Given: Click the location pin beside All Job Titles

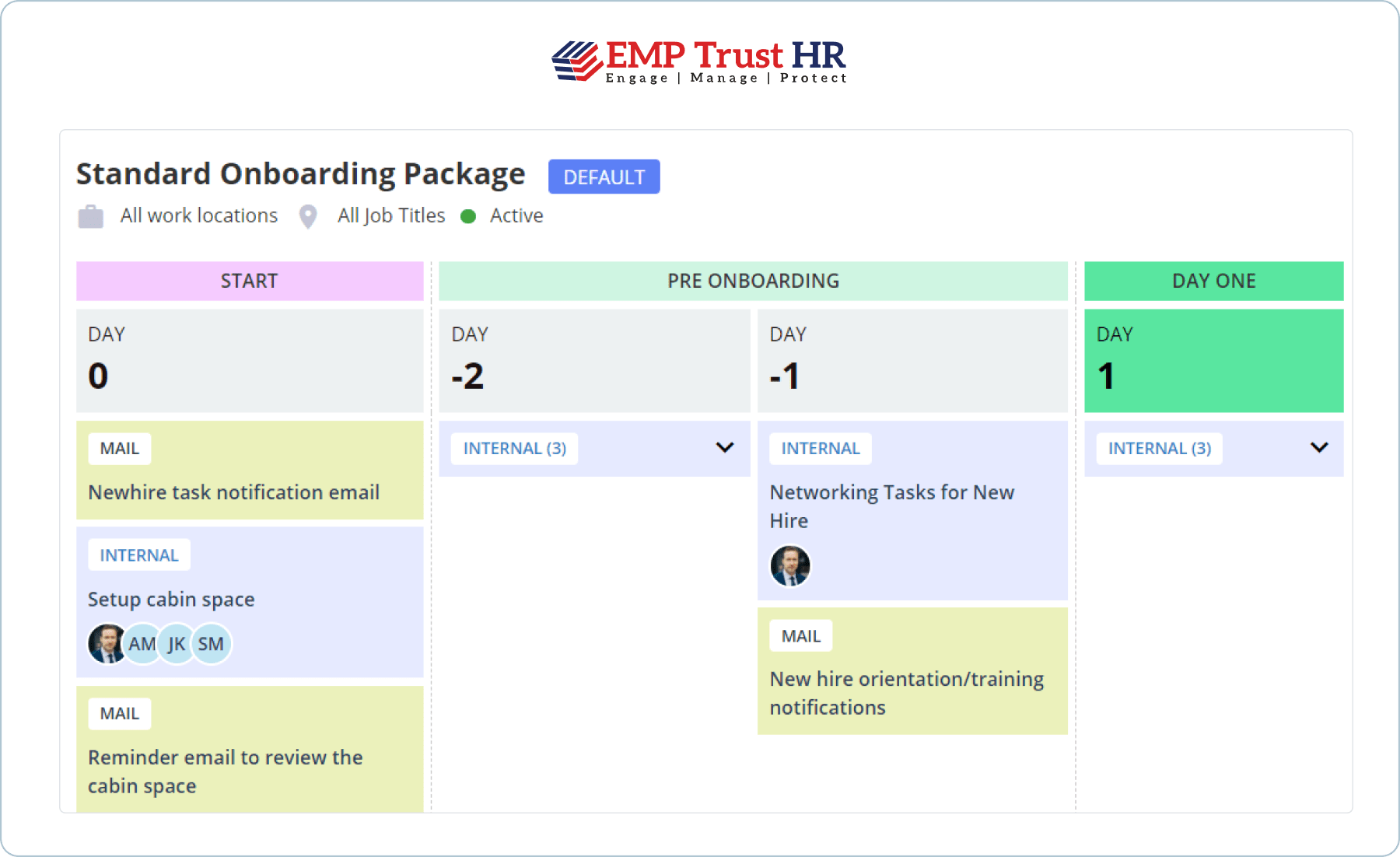Looking at the screenshot, I should coord(308,215).
